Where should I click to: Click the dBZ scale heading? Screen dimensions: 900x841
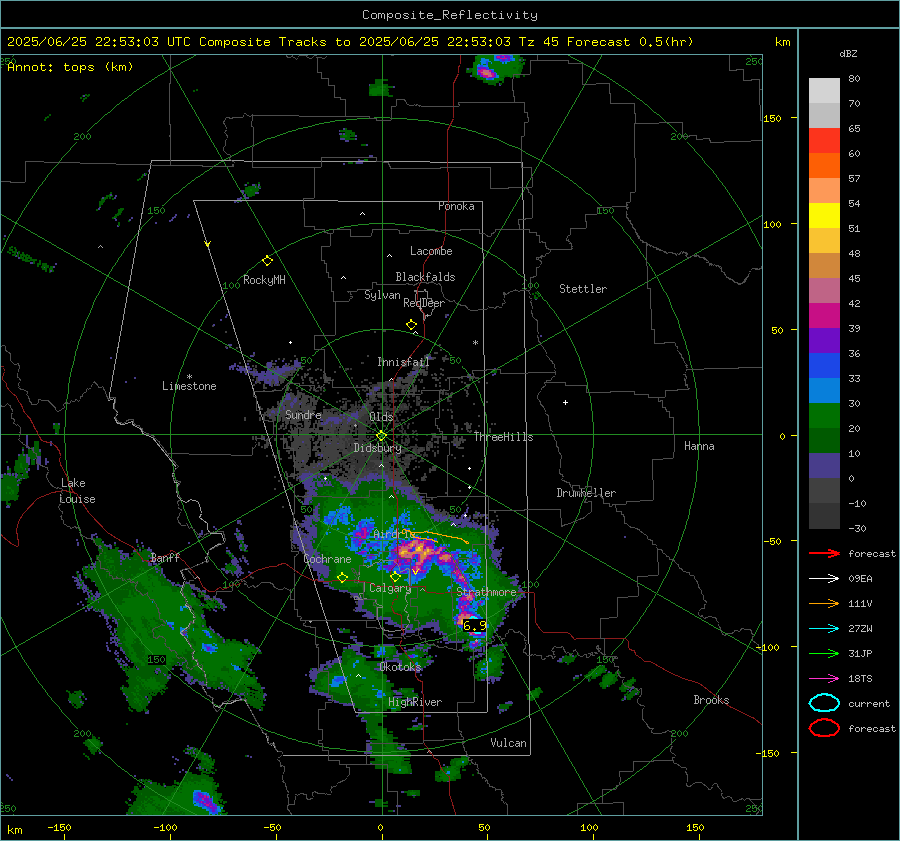[848, 53]
